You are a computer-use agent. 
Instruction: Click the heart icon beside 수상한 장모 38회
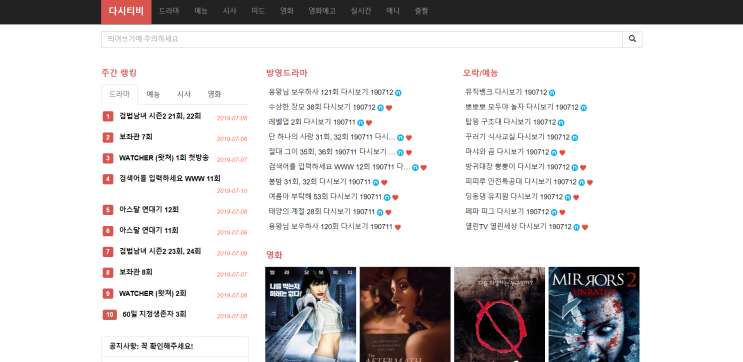tap(389, 108)
